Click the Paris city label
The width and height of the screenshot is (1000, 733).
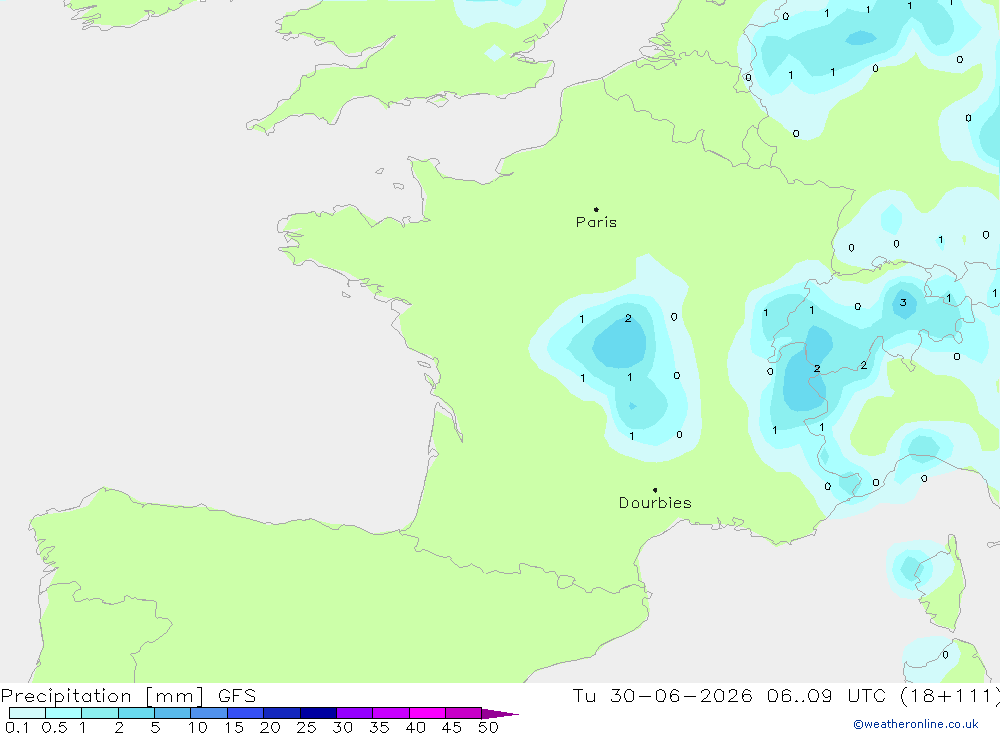(x=596, y=222)
